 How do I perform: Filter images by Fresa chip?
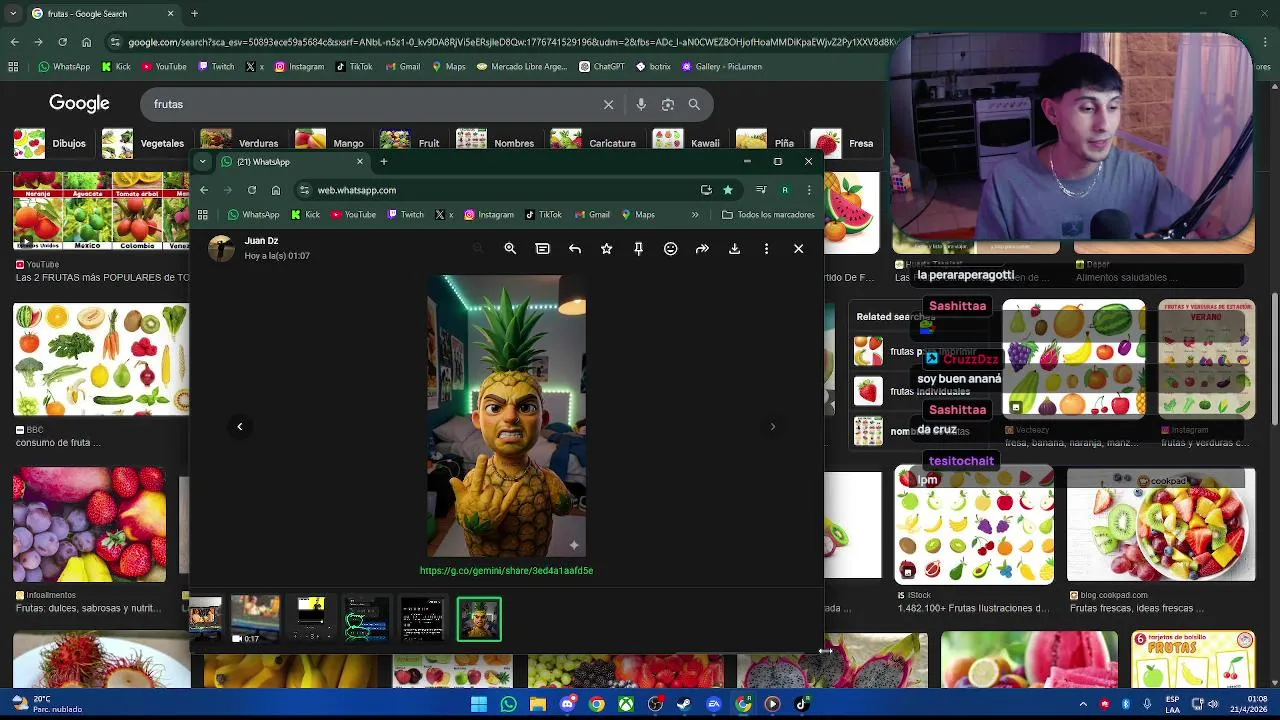pyautogui.click(x=842, y=143)
